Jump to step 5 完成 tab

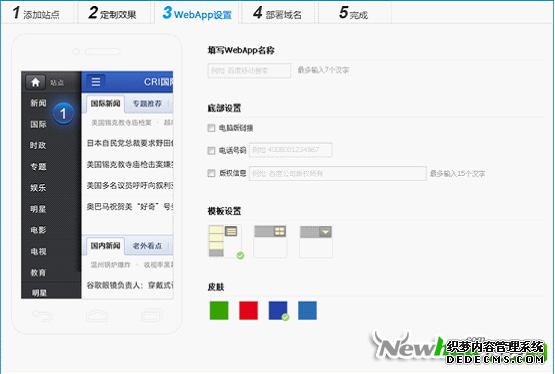[x=354, y=13]
